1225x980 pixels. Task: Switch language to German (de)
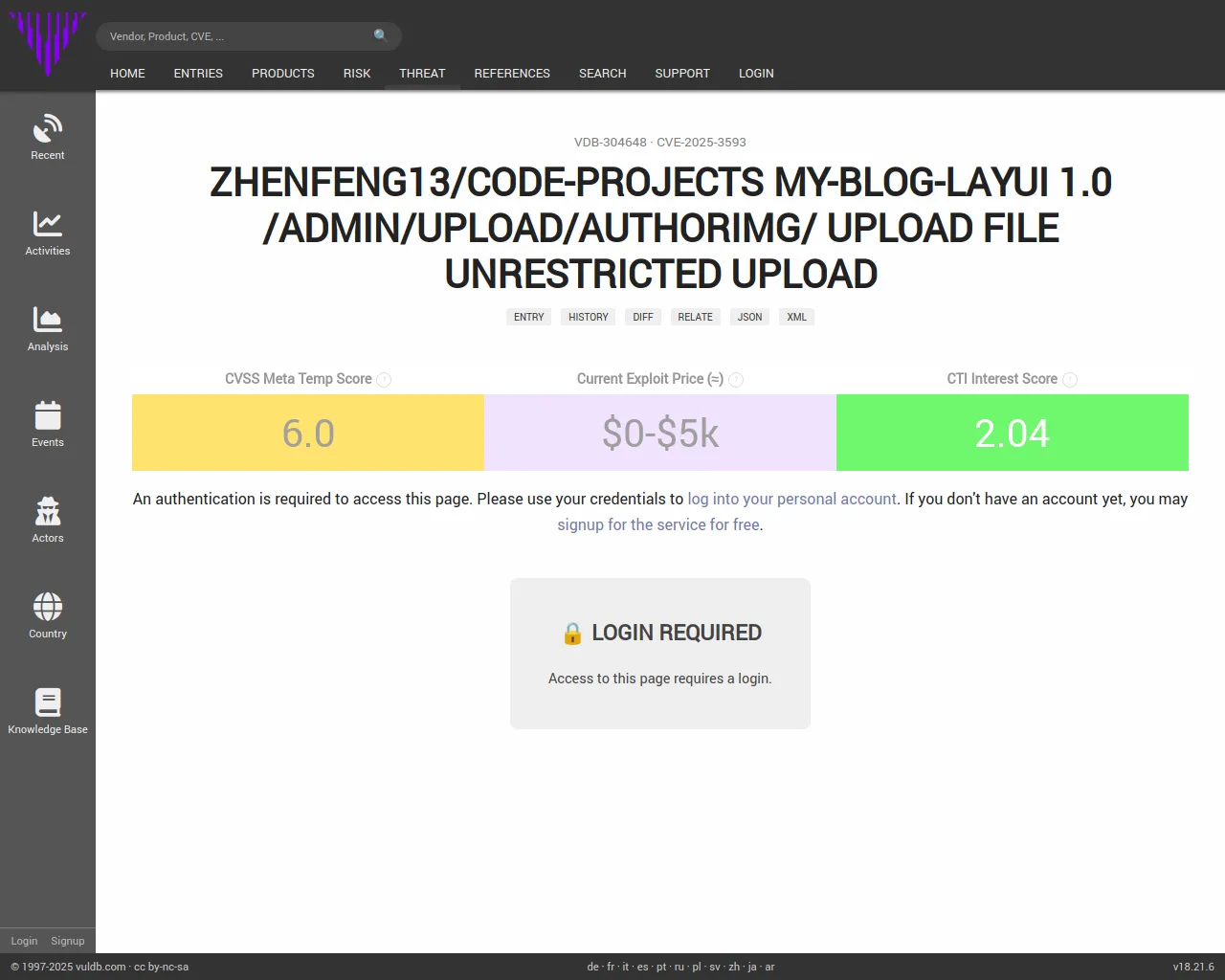tap(592, 967)
